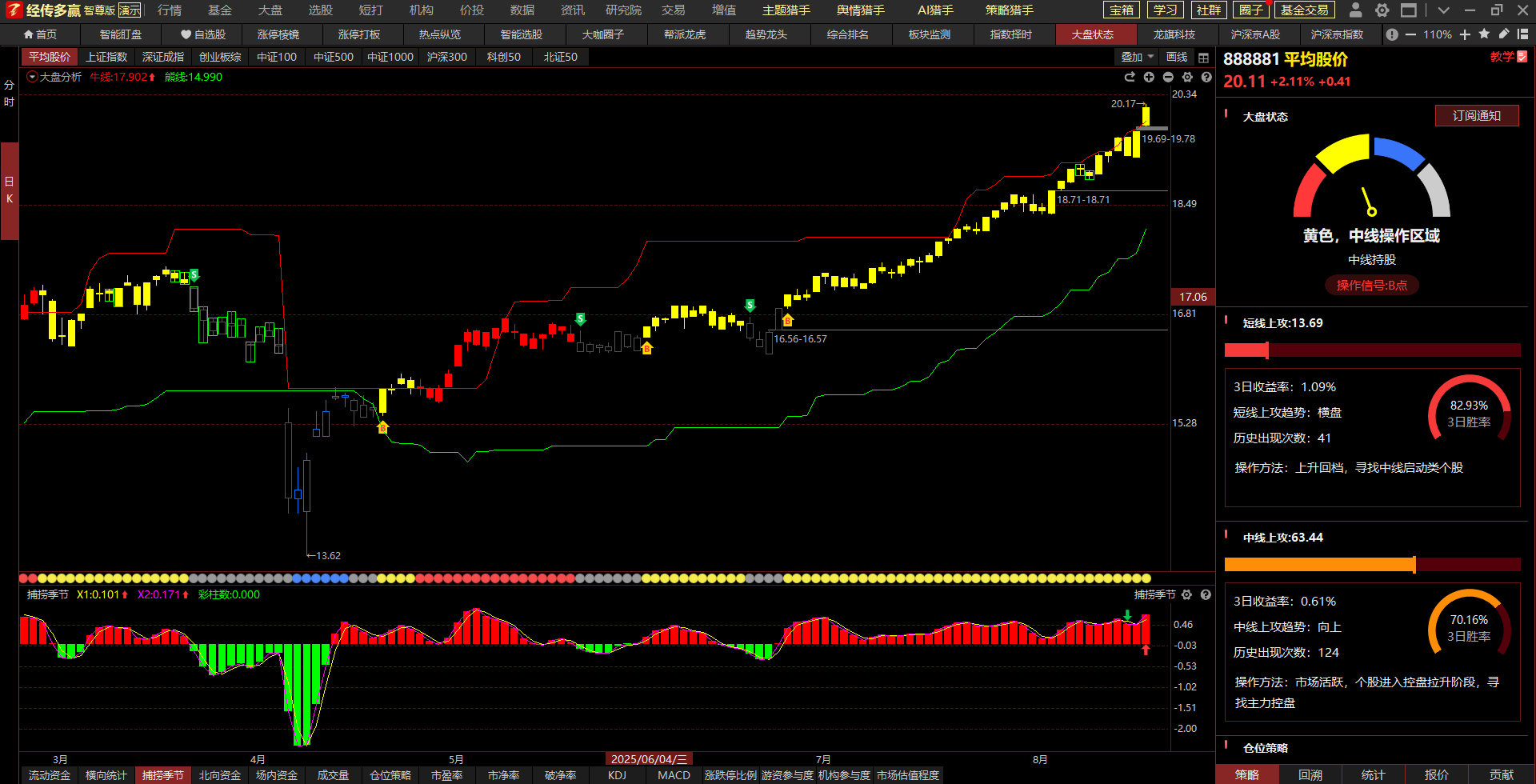Toggle 演示 demo mode label
The height and width of the screenshot is (784, 1536).
(x=130, y=10)
